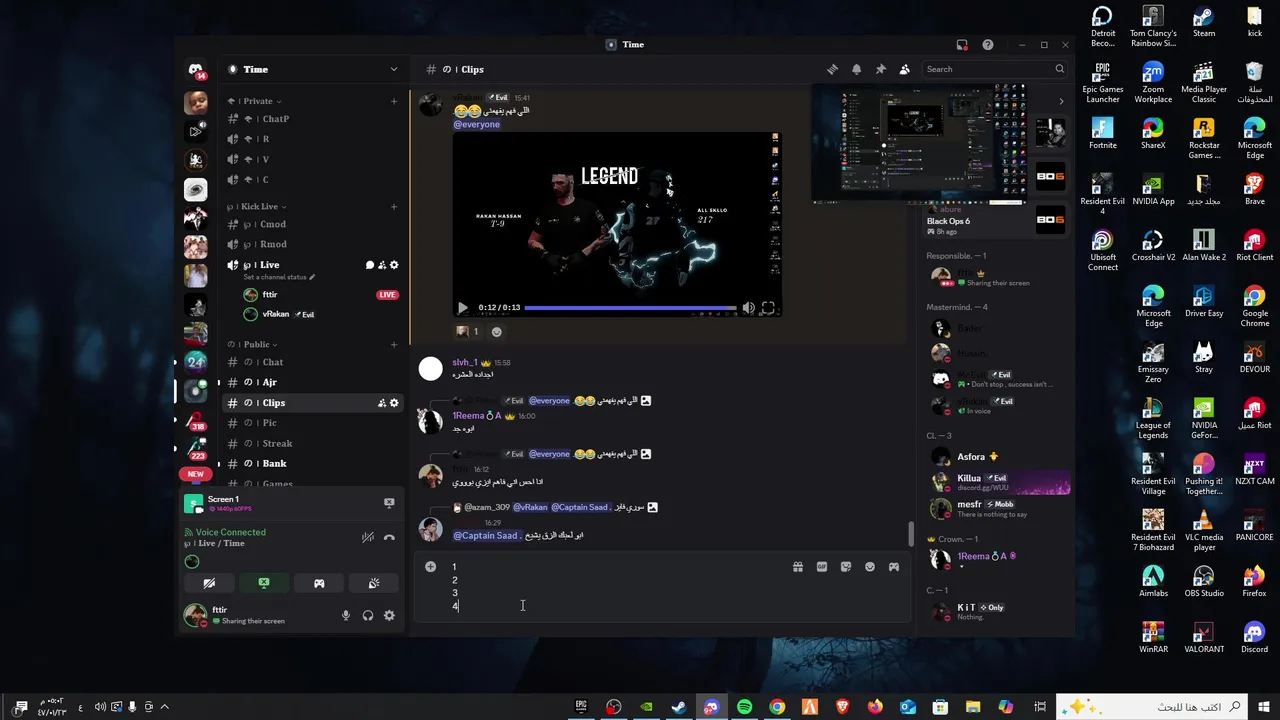Open user settings gear

point(389,616)
